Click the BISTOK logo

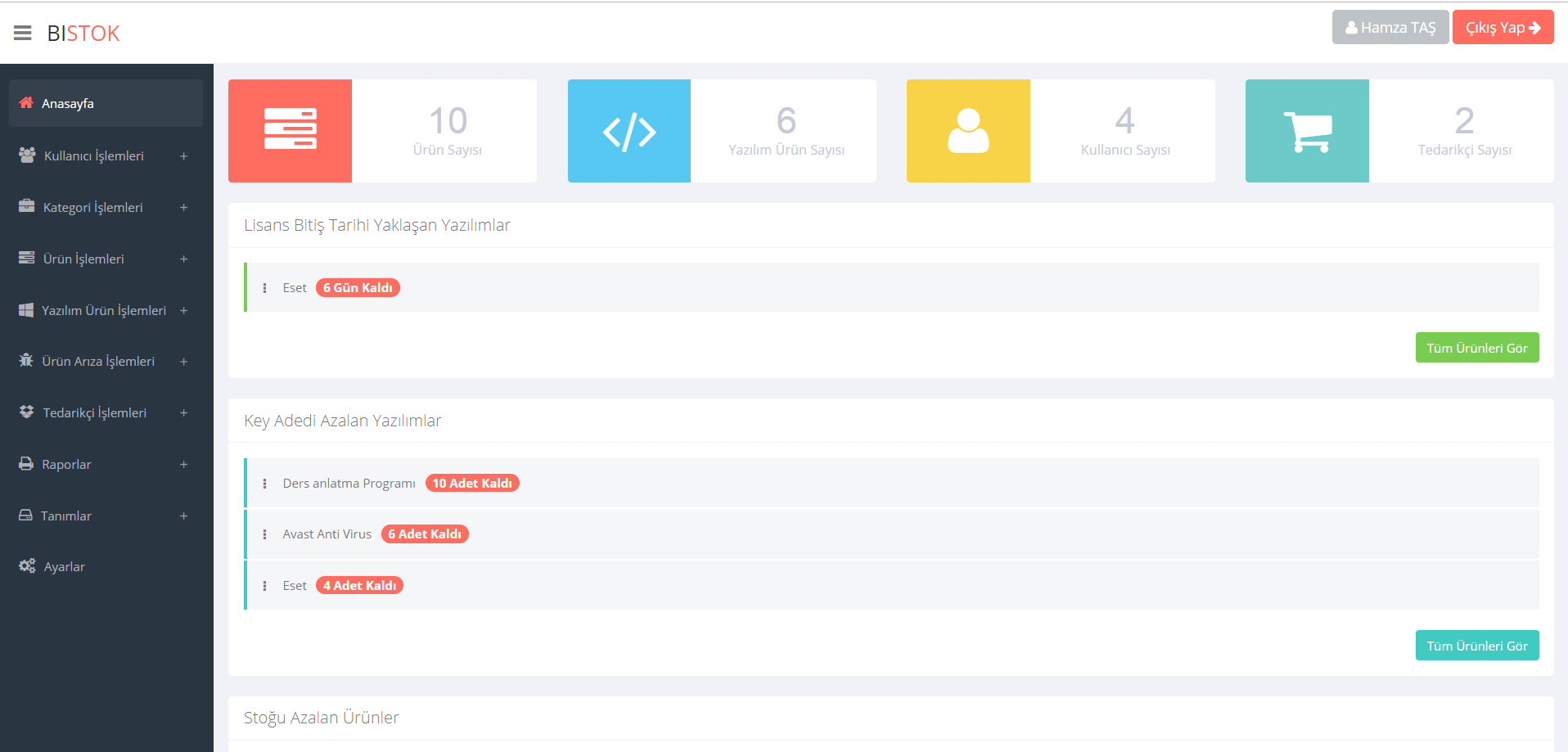tap(83, 34)
